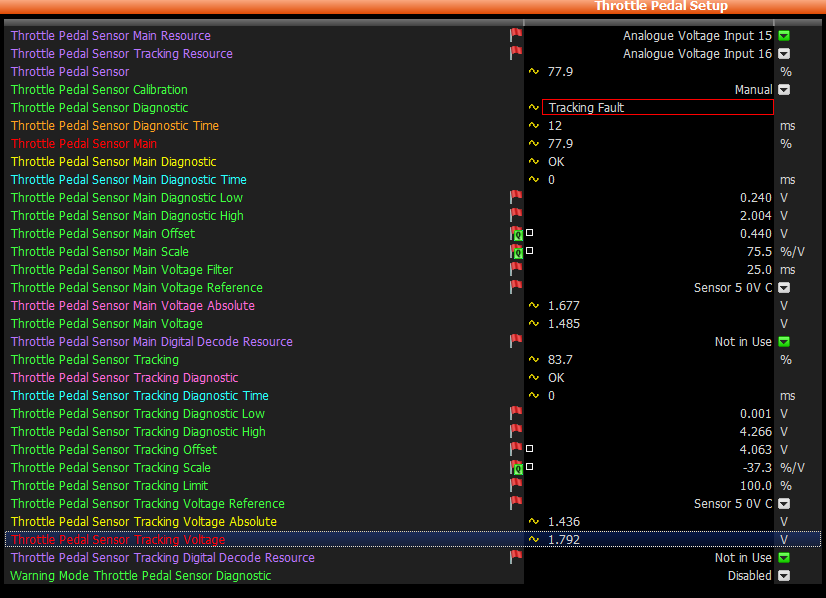Toggle the small checkbox on Main Scale row
826x598 pixels.
pyautogui.click(x=530, y=251)
